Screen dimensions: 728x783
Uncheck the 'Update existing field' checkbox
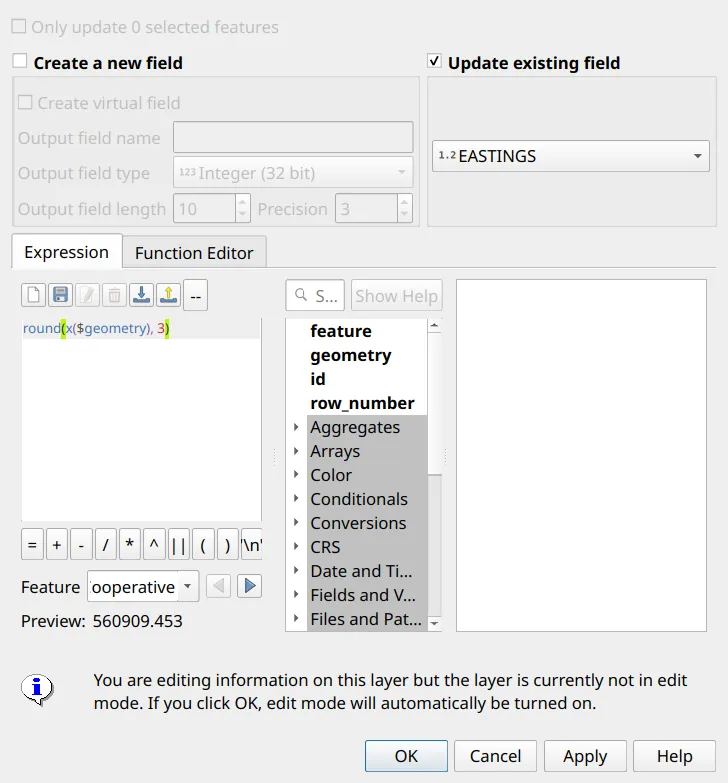(434, 61)
